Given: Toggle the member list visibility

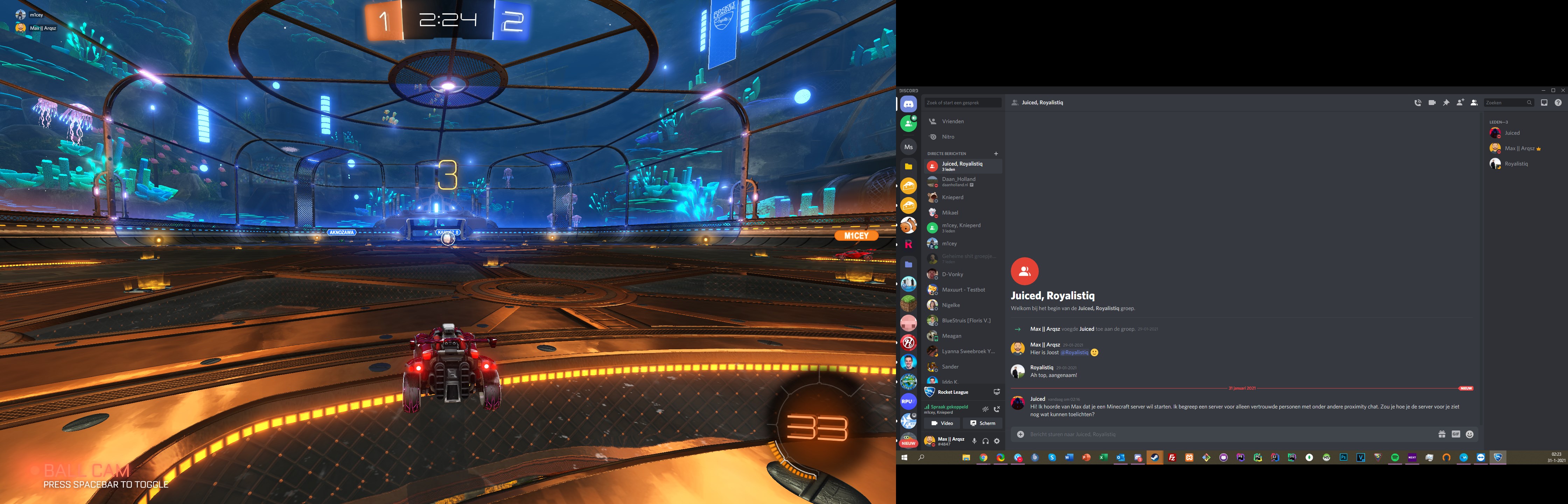Looking at the screenshot, I should pos(1473,103).
